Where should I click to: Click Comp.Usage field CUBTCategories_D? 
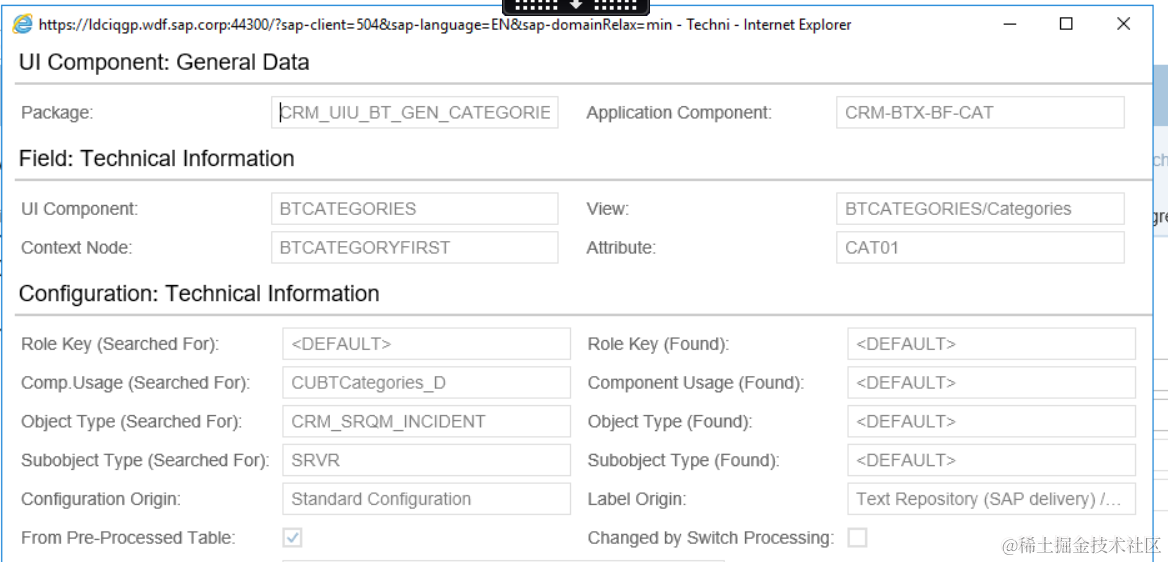[x=427, y=382]
